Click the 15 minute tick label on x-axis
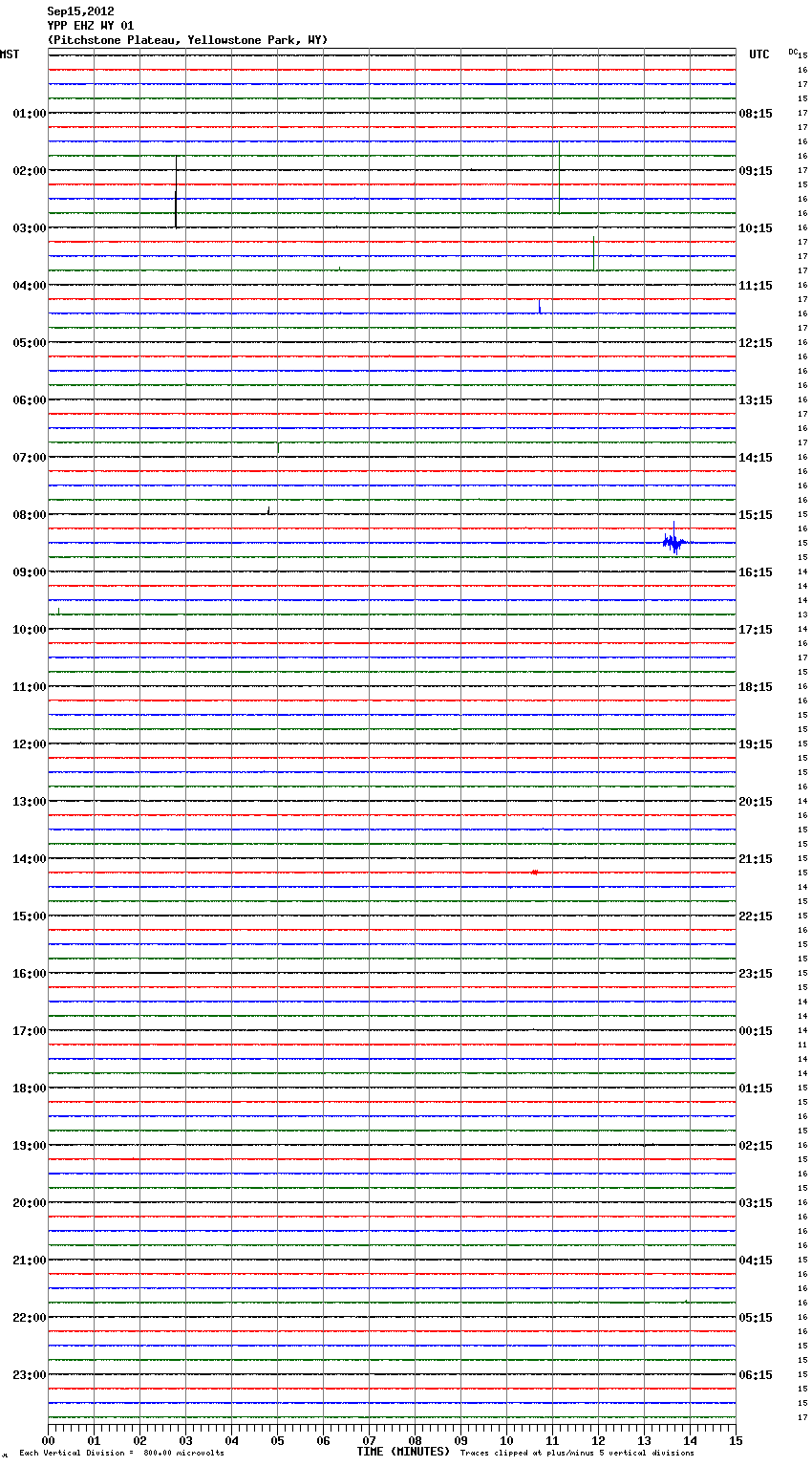This screenshot has width=812, height=1466. (x=736, y=1440)
